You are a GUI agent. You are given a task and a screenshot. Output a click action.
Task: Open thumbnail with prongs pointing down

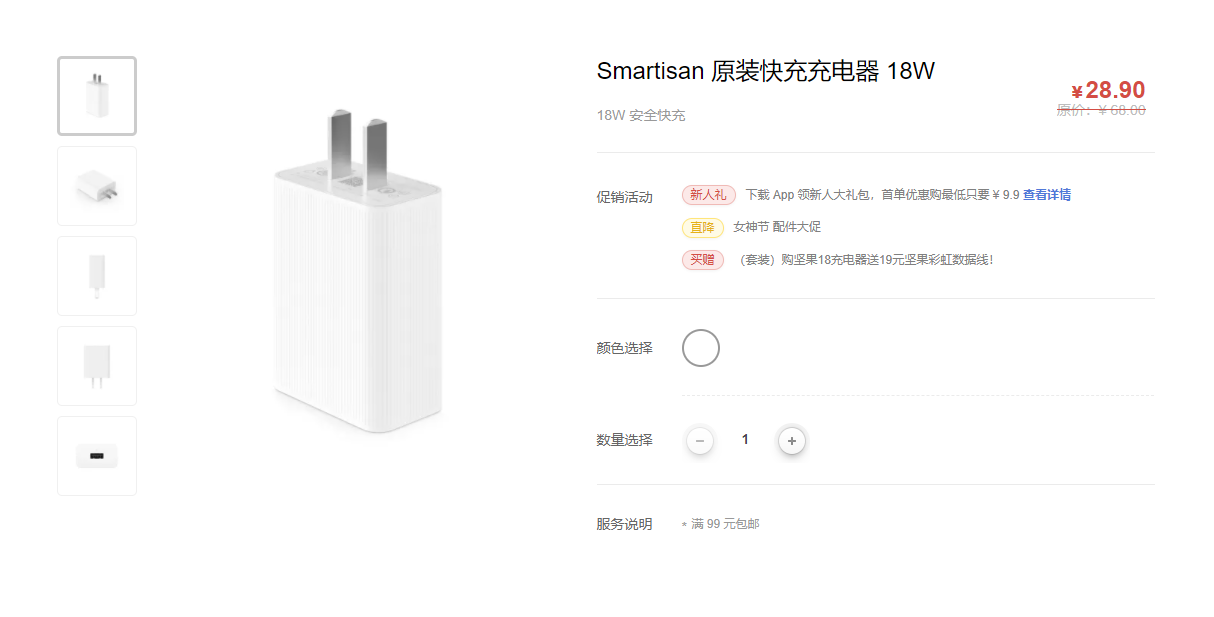click(x=97, y=366)
